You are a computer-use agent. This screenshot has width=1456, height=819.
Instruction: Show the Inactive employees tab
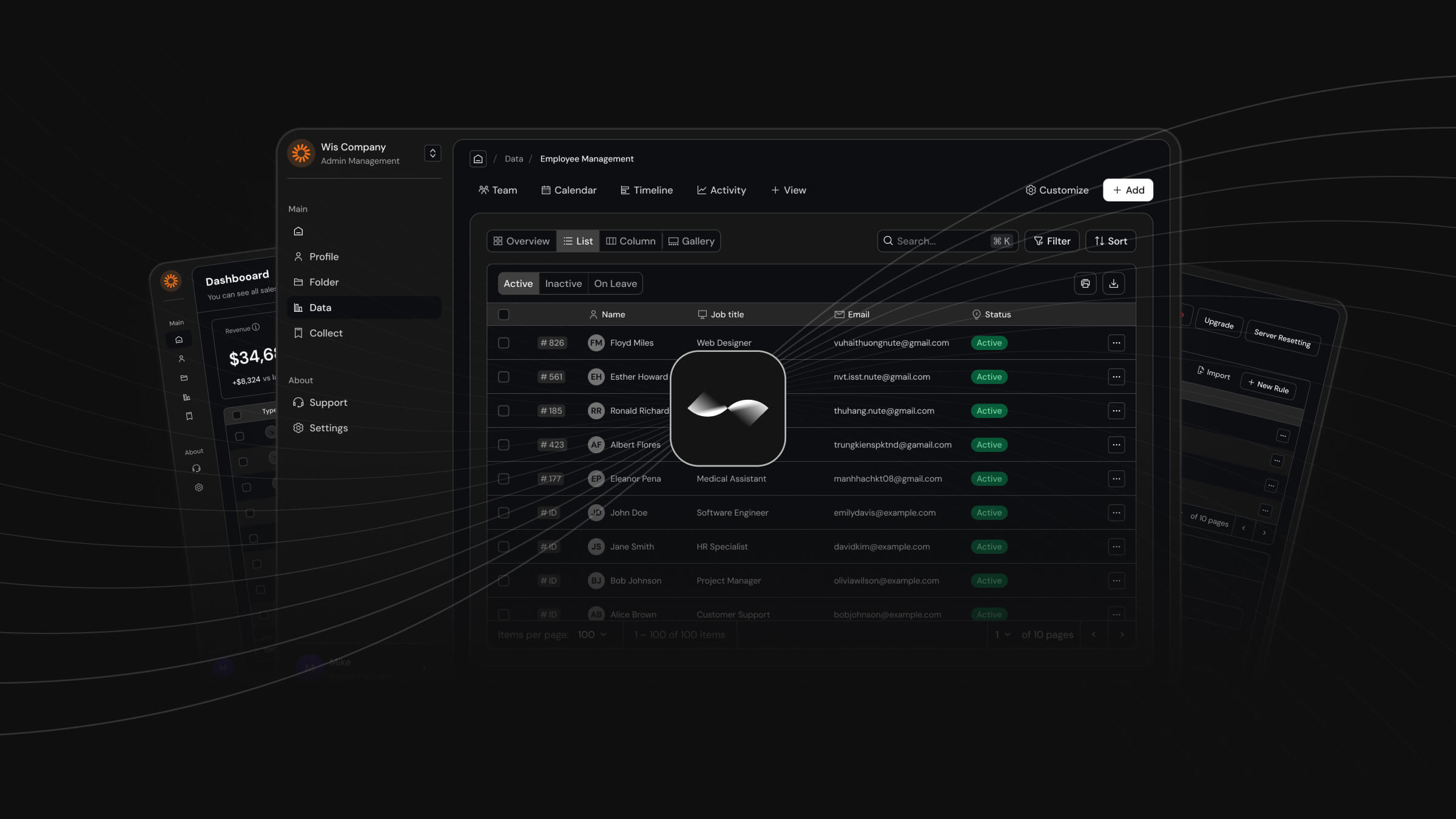(563, 283)
